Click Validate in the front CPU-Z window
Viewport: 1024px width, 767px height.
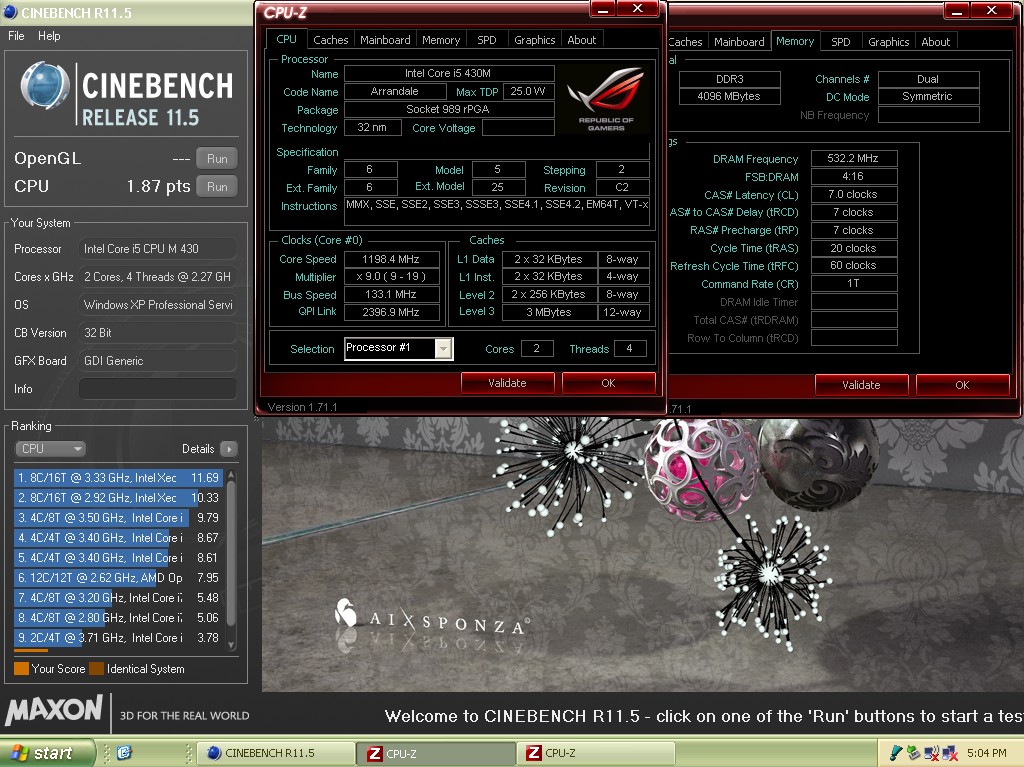(x=507, y=384)
